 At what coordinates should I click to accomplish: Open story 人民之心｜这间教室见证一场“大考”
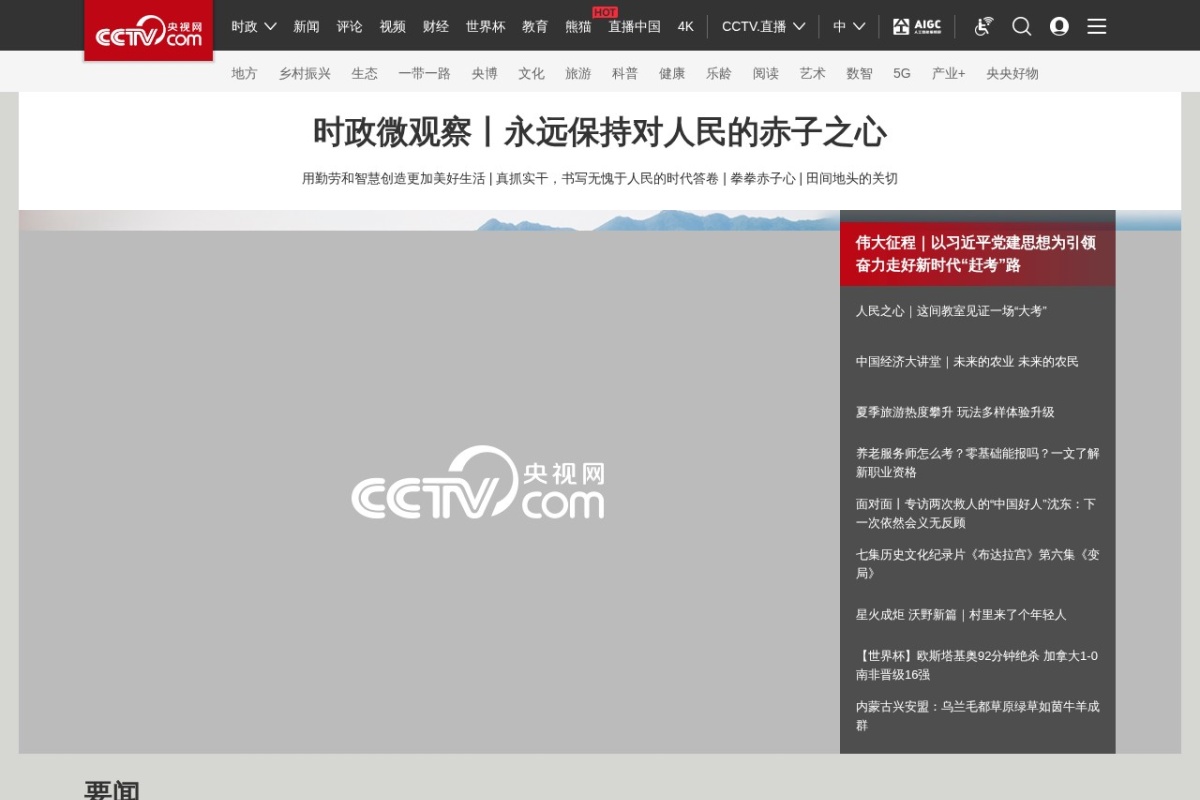pos(951,311)
